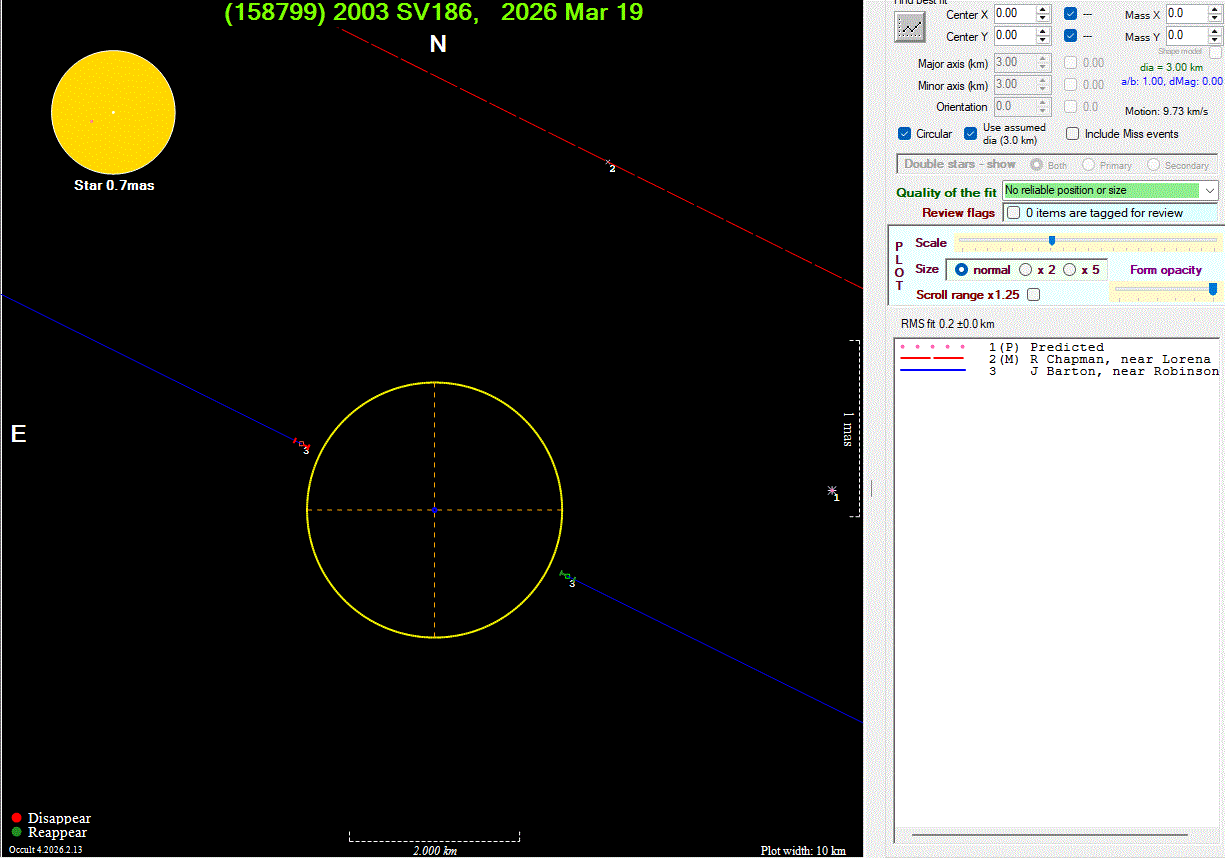Tick the Scroll range x1.25 checkbox
Screen dimensions: 1225x858
point(1033,295)
